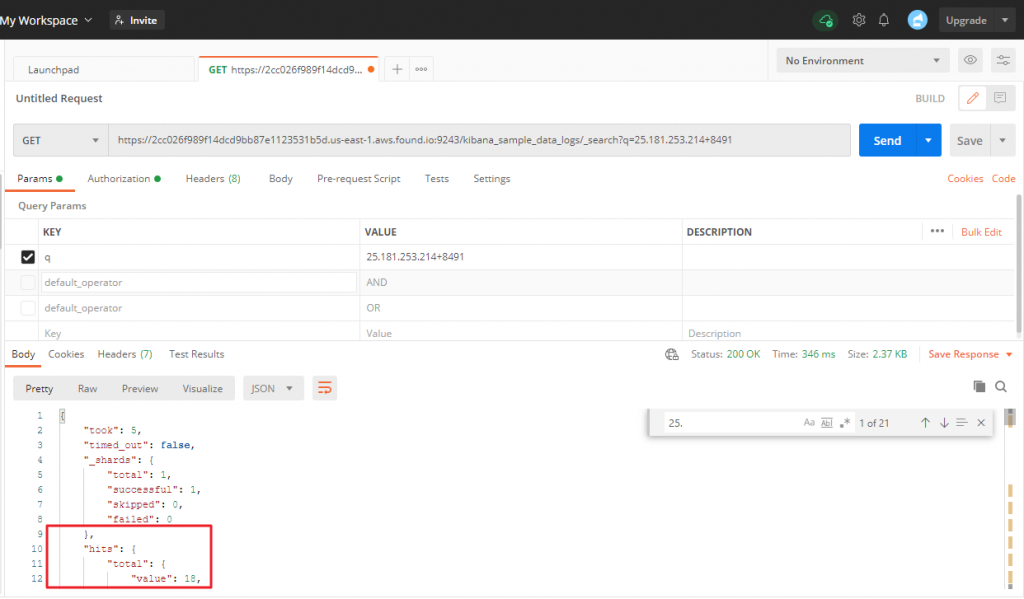
Task: Switch to Raw response view
Action: point(88,389)
